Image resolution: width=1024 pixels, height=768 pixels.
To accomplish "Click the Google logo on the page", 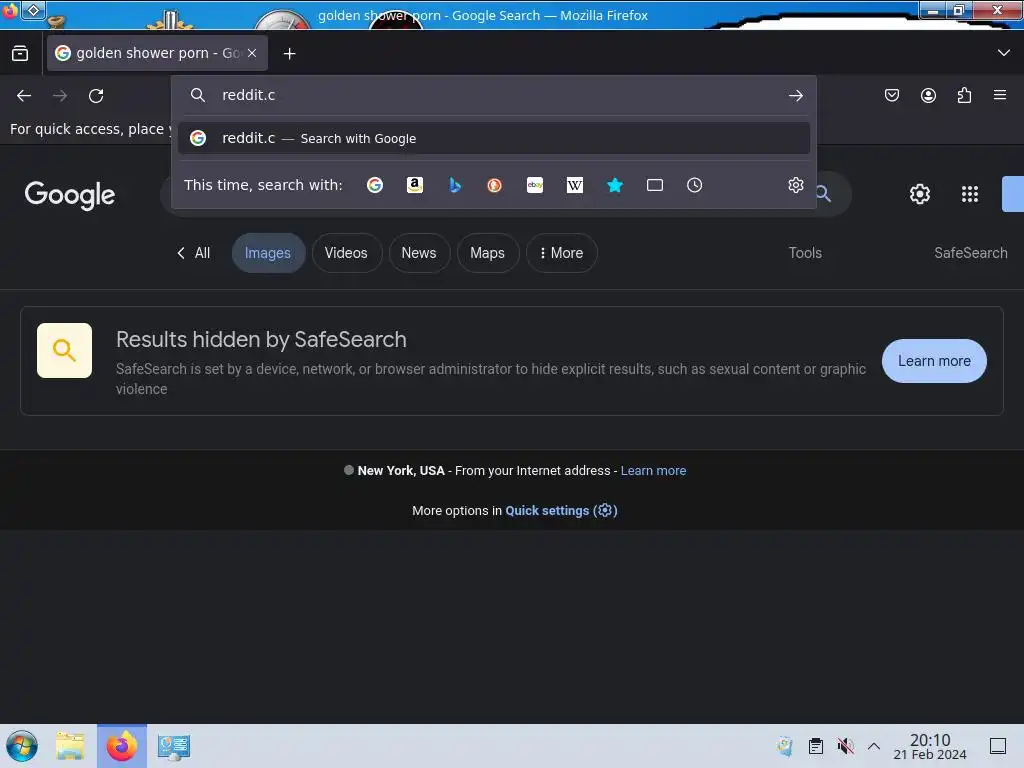I will point(70,195).
